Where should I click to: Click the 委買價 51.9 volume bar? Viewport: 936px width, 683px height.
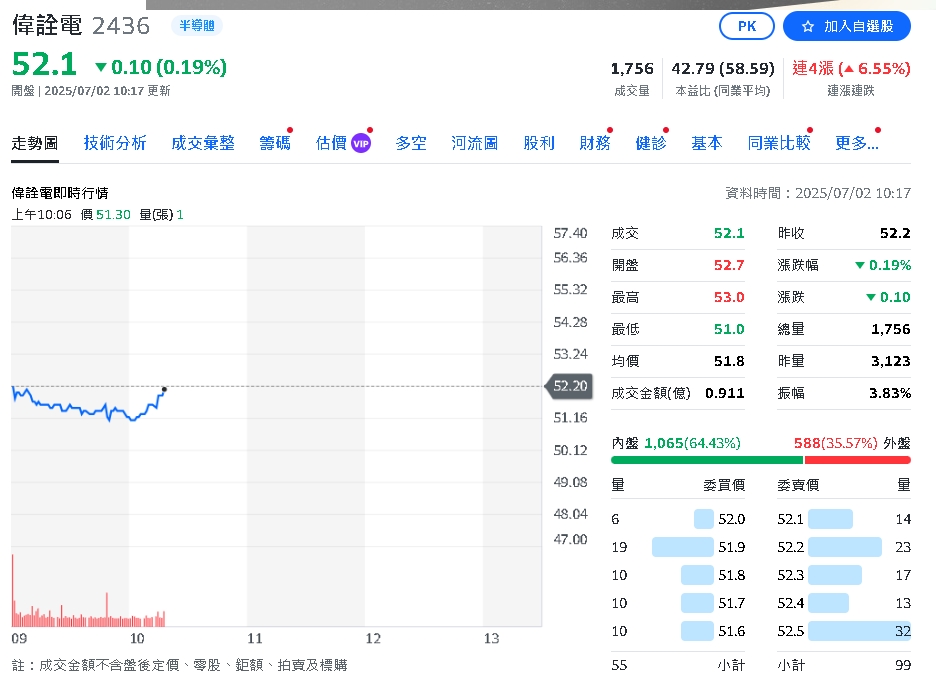point(683,547)
